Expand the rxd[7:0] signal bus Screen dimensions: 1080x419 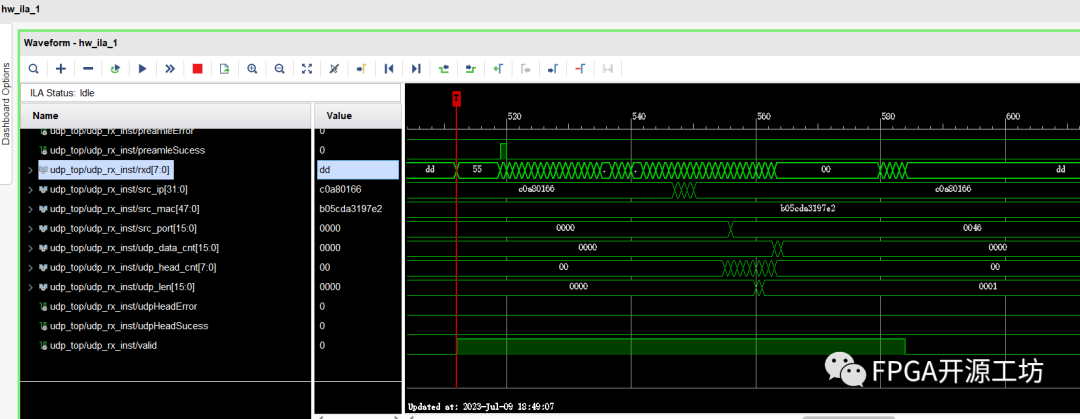(29, 170)
